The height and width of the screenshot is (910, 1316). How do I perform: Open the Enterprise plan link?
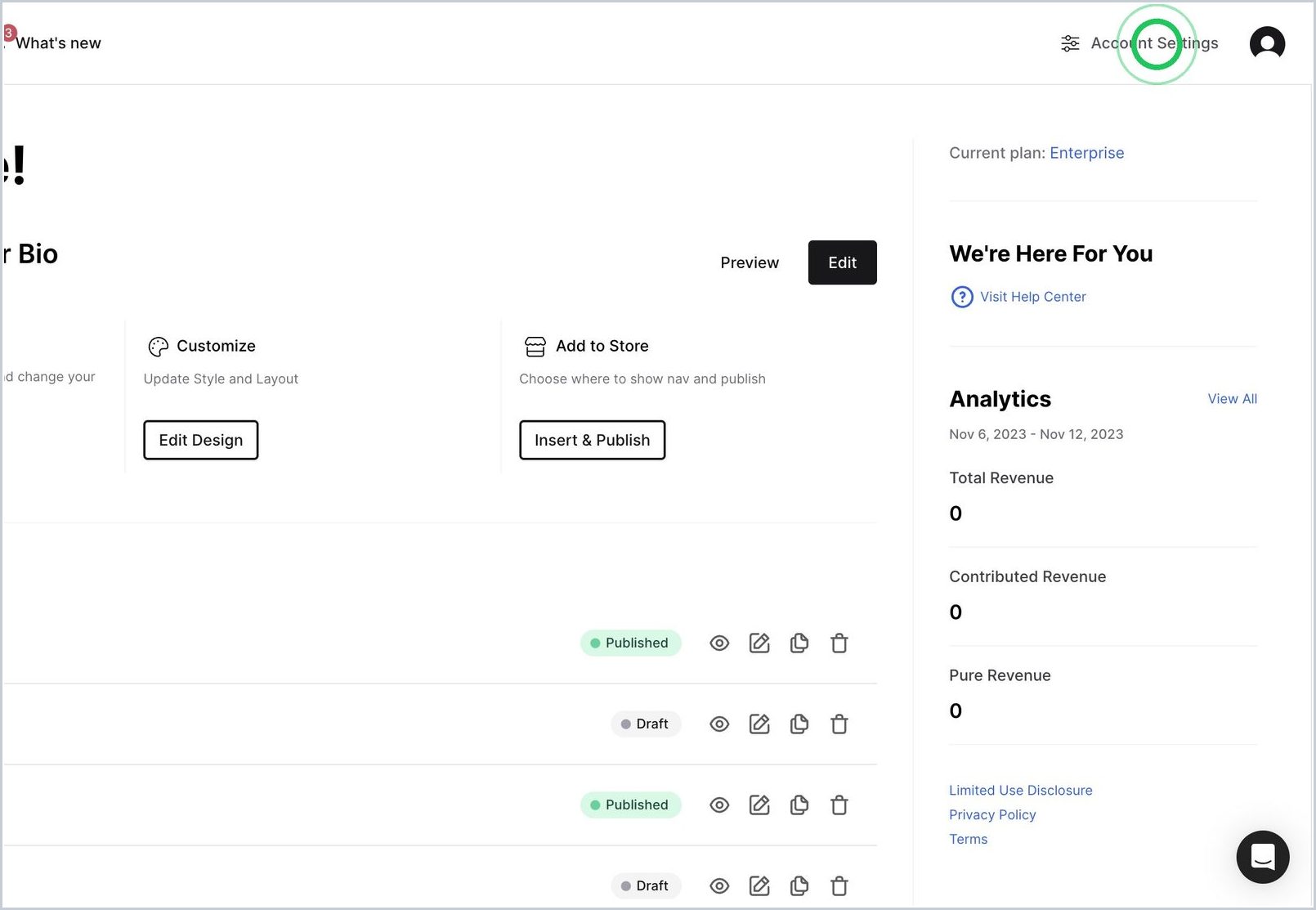click(1086, 154)
